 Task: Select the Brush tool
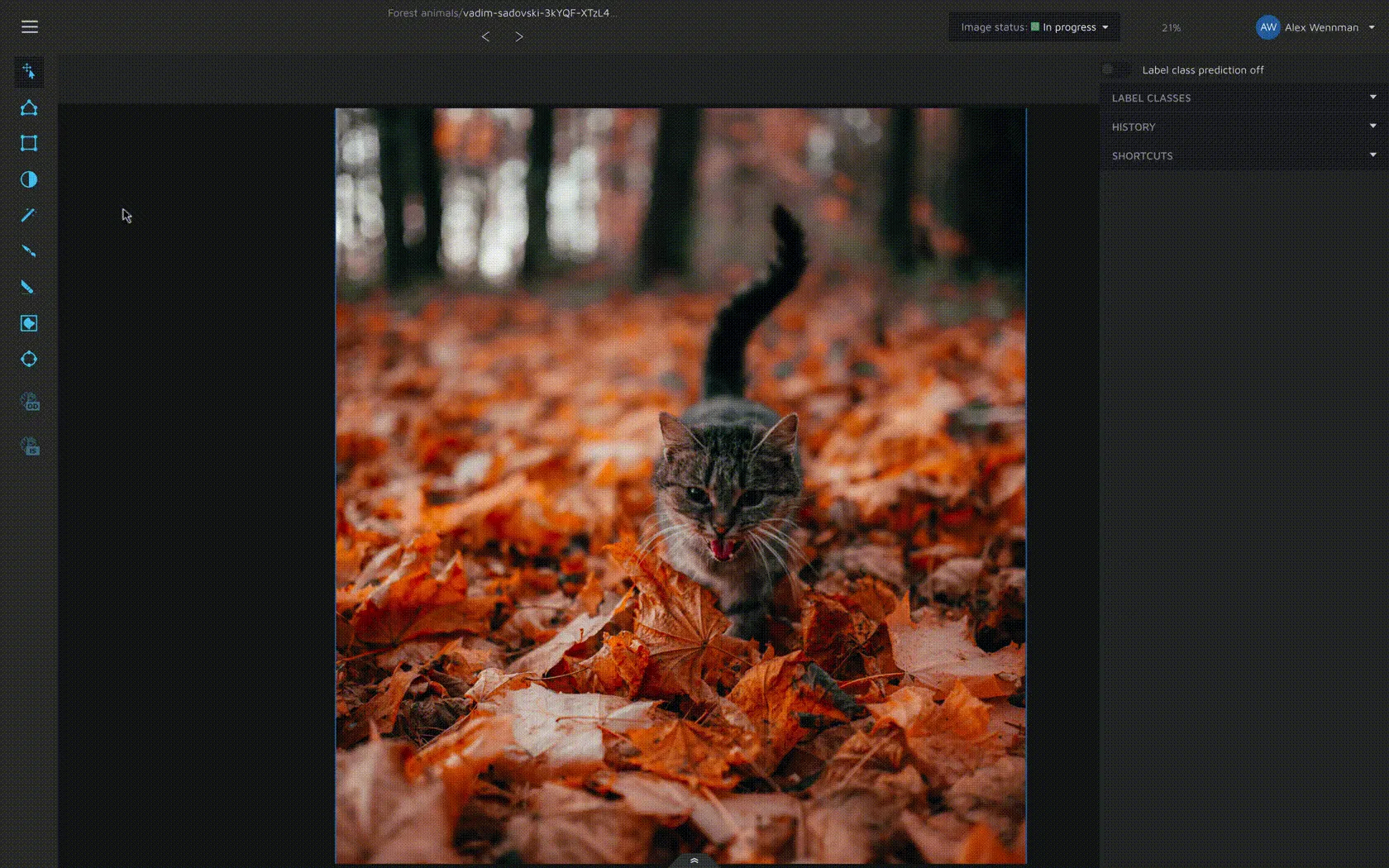click(x=29, y=251)
